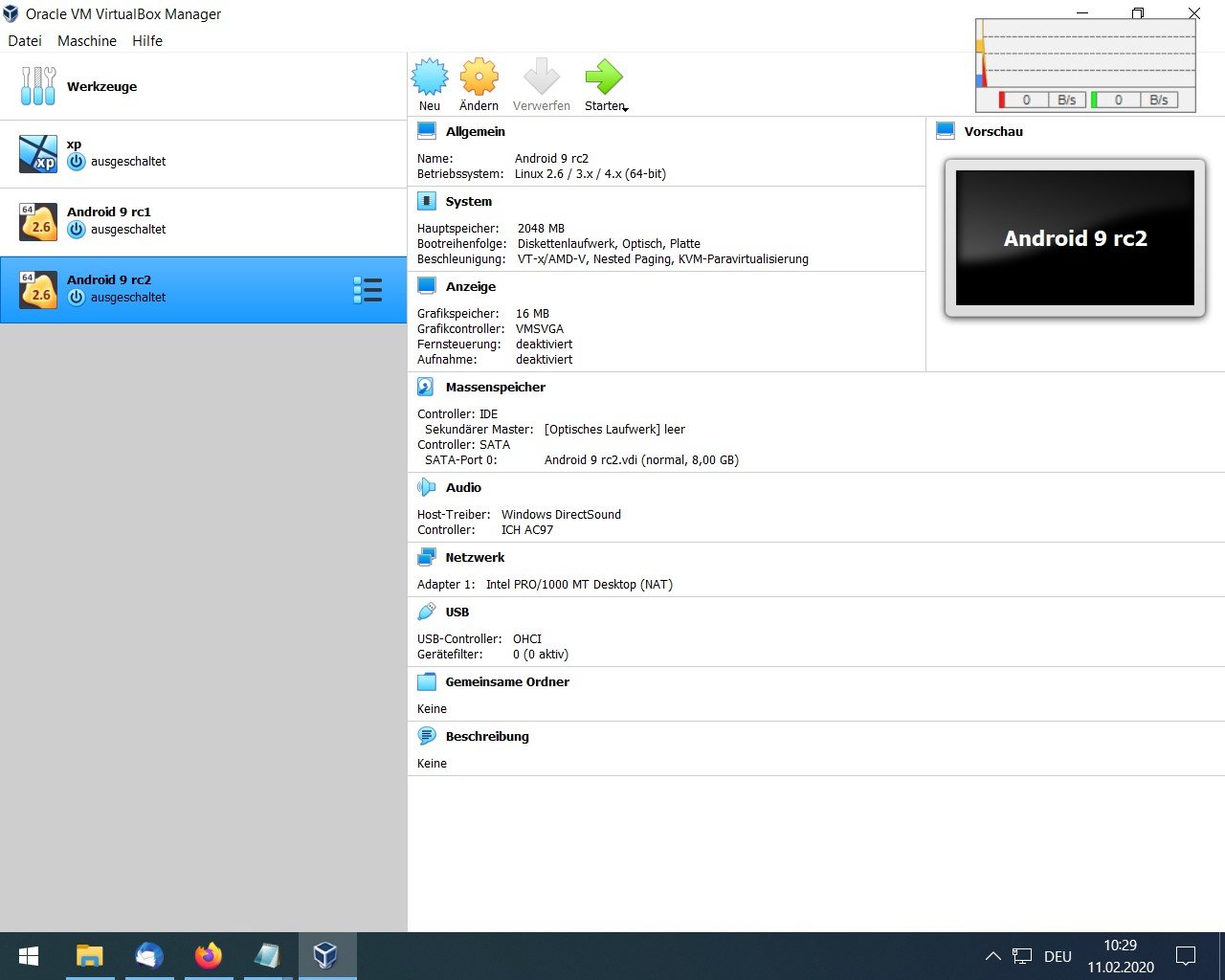Click the Gemeinsame Ordner folder icon
The image size is (1225, 980).
pyautogui.click(x=427, y=681)
